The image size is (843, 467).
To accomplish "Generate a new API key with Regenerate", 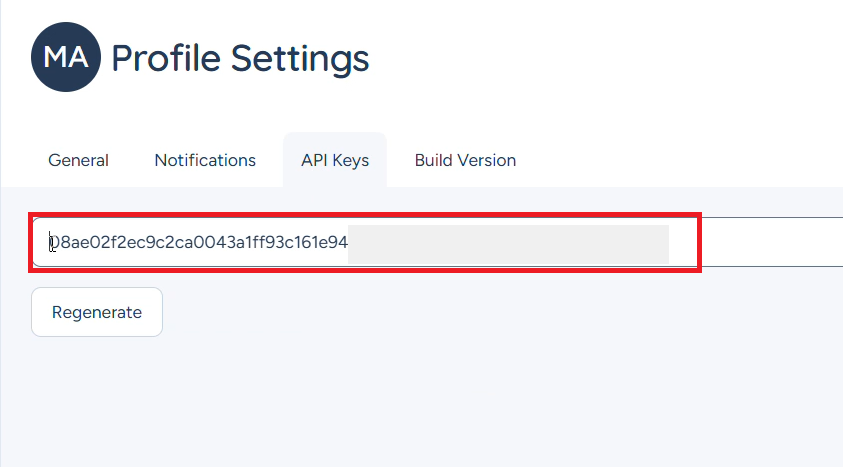I will click(x=97, y=312).
